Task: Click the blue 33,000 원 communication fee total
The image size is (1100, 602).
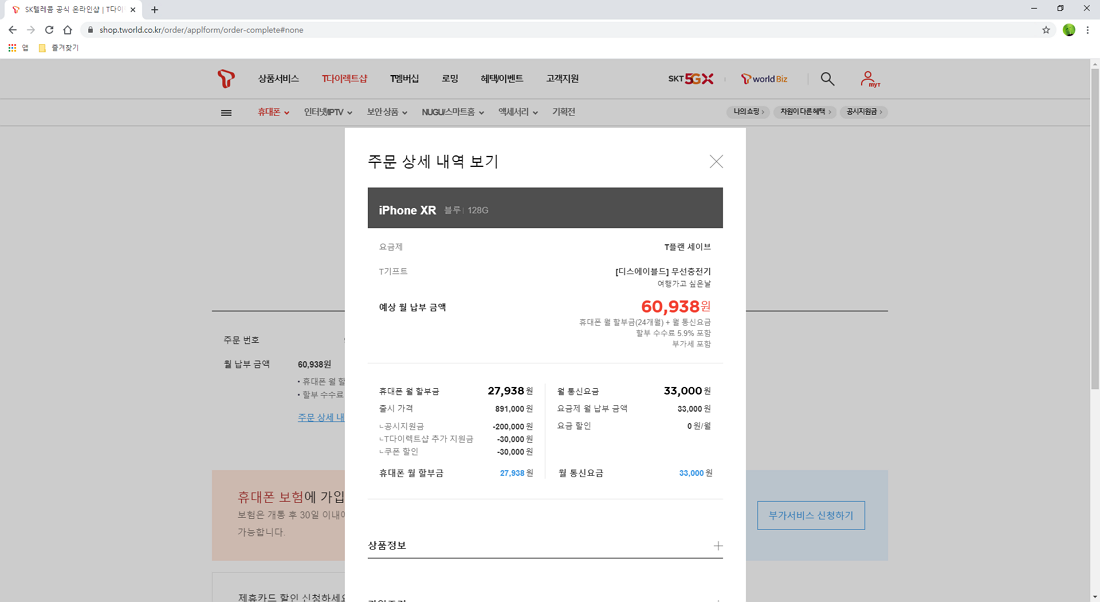Action: 695,474
